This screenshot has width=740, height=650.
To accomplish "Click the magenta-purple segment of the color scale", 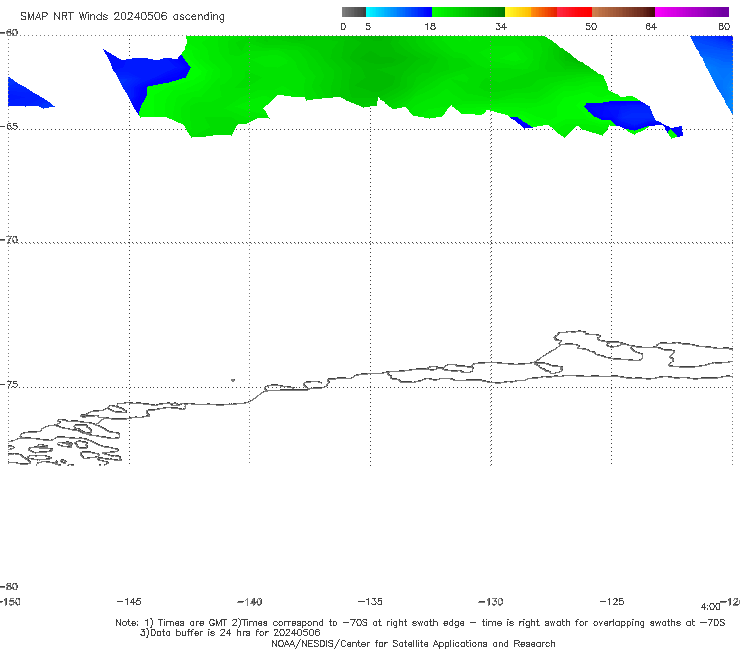I will [x=692, y=12].
